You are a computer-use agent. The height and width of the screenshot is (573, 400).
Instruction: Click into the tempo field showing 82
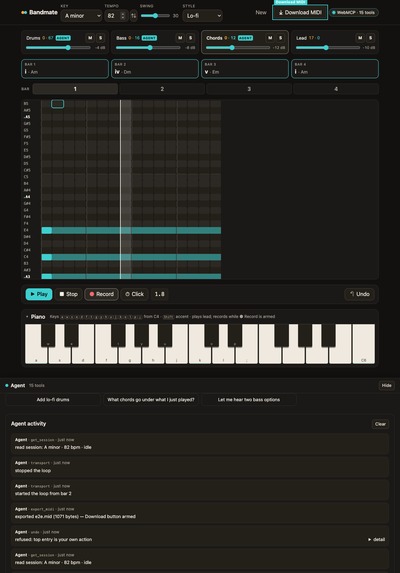(112, 16)
